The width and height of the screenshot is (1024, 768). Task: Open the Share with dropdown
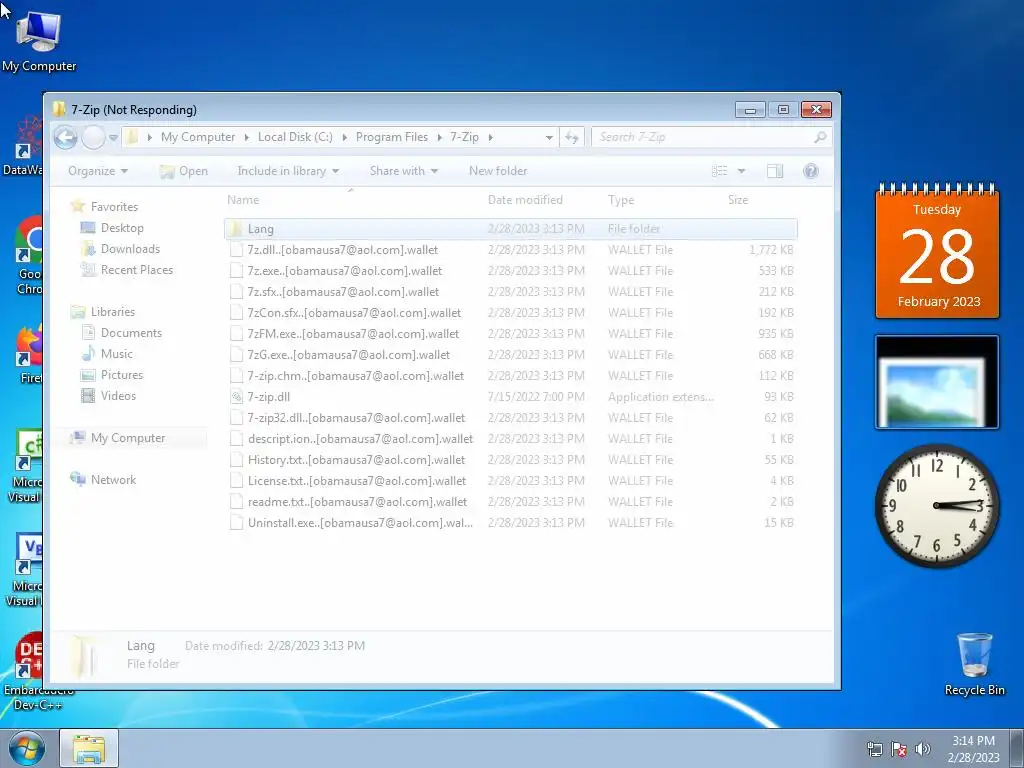coord(404,171)
